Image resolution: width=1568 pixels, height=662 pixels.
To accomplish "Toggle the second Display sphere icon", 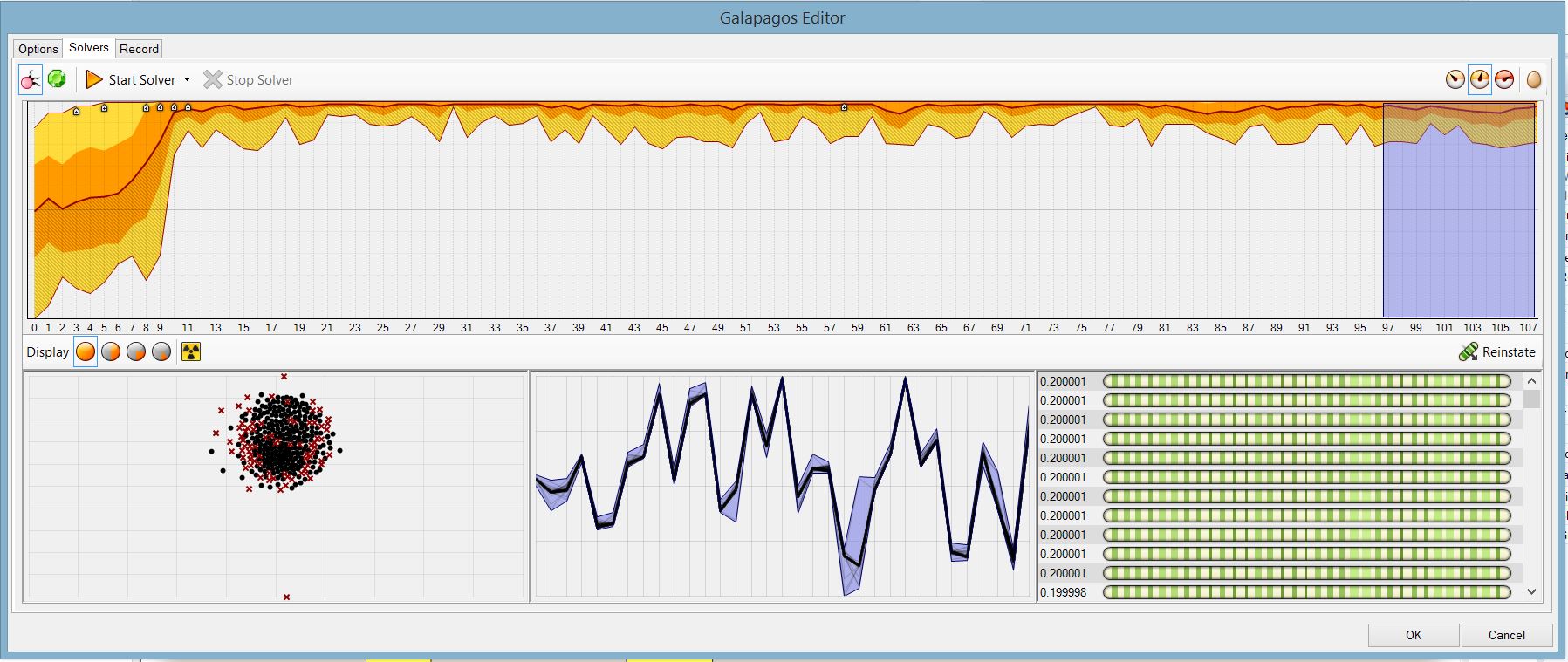I will pos(111,351).
